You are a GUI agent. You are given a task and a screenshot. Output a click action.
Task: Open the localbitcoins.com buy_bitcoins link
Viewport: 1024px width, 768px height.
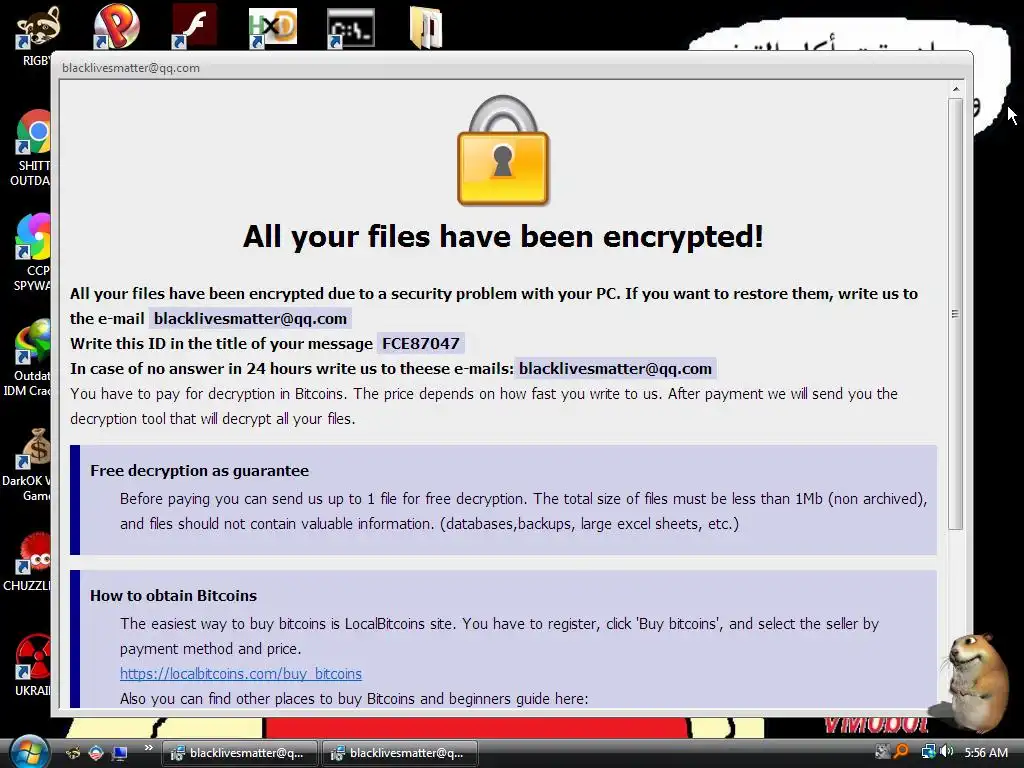coord(240,673)
